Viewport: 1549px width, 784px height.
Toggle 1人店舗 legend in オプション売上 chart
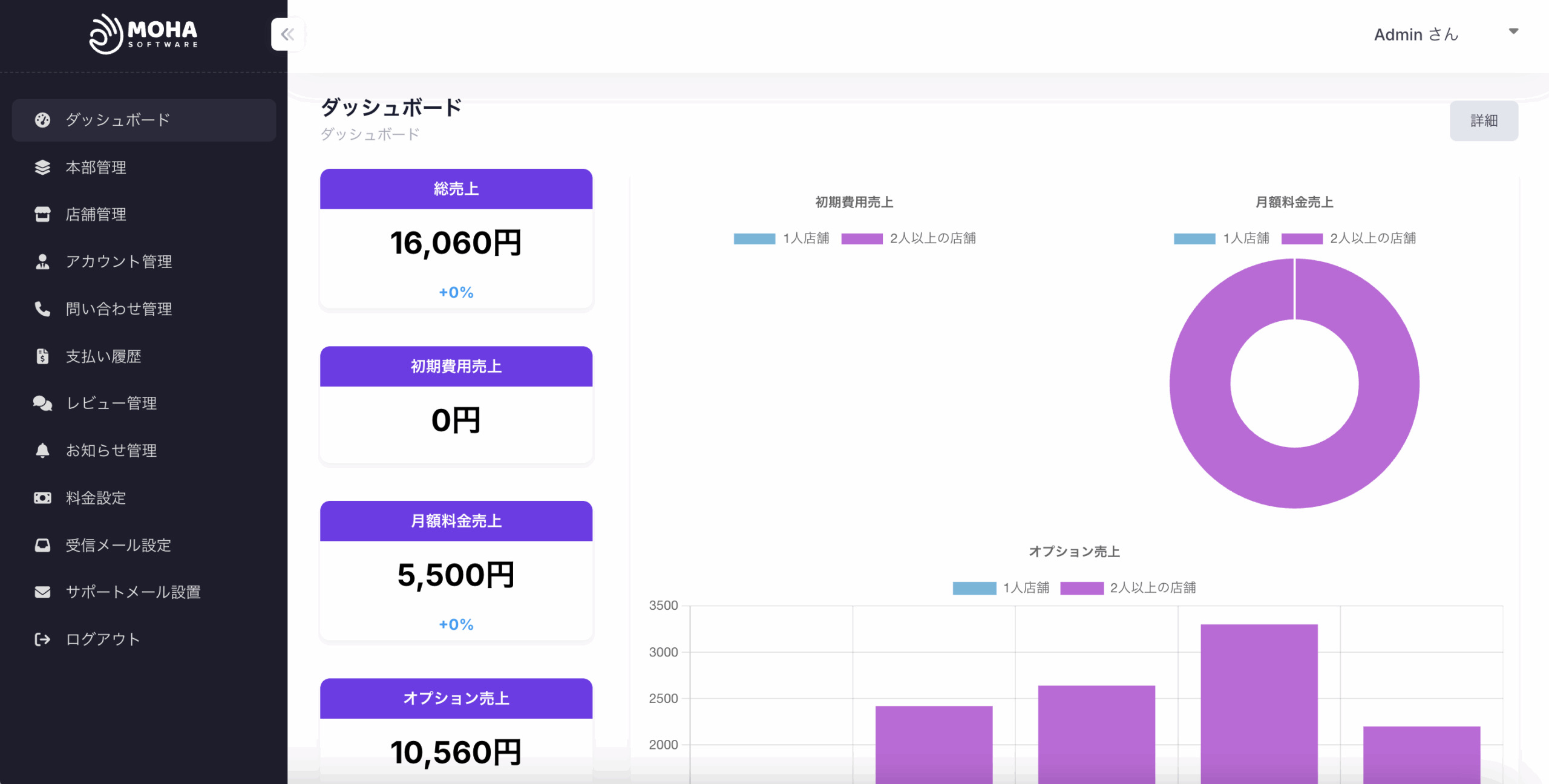click(1001, 588)
